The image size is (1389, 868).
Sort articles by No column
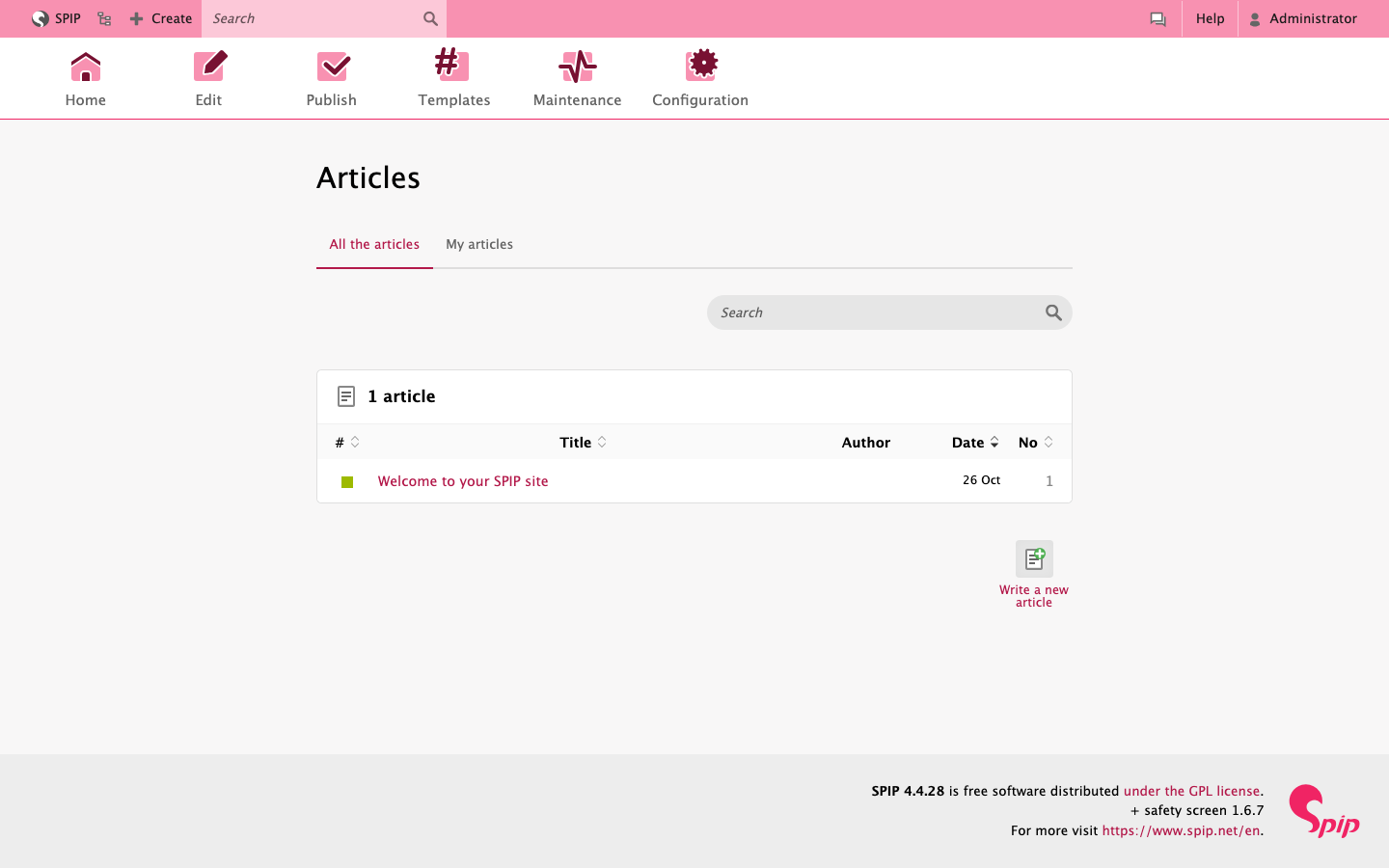(x=1036, y=442)
